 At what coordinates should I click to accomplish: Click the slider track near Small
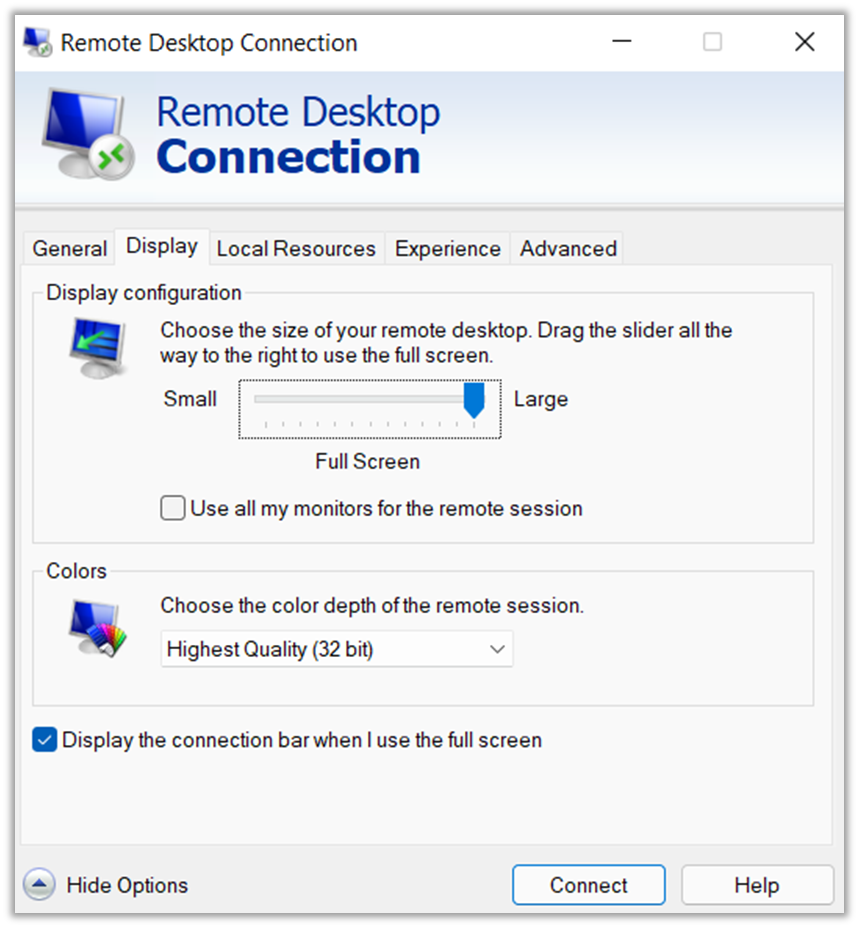pos(265,399)
